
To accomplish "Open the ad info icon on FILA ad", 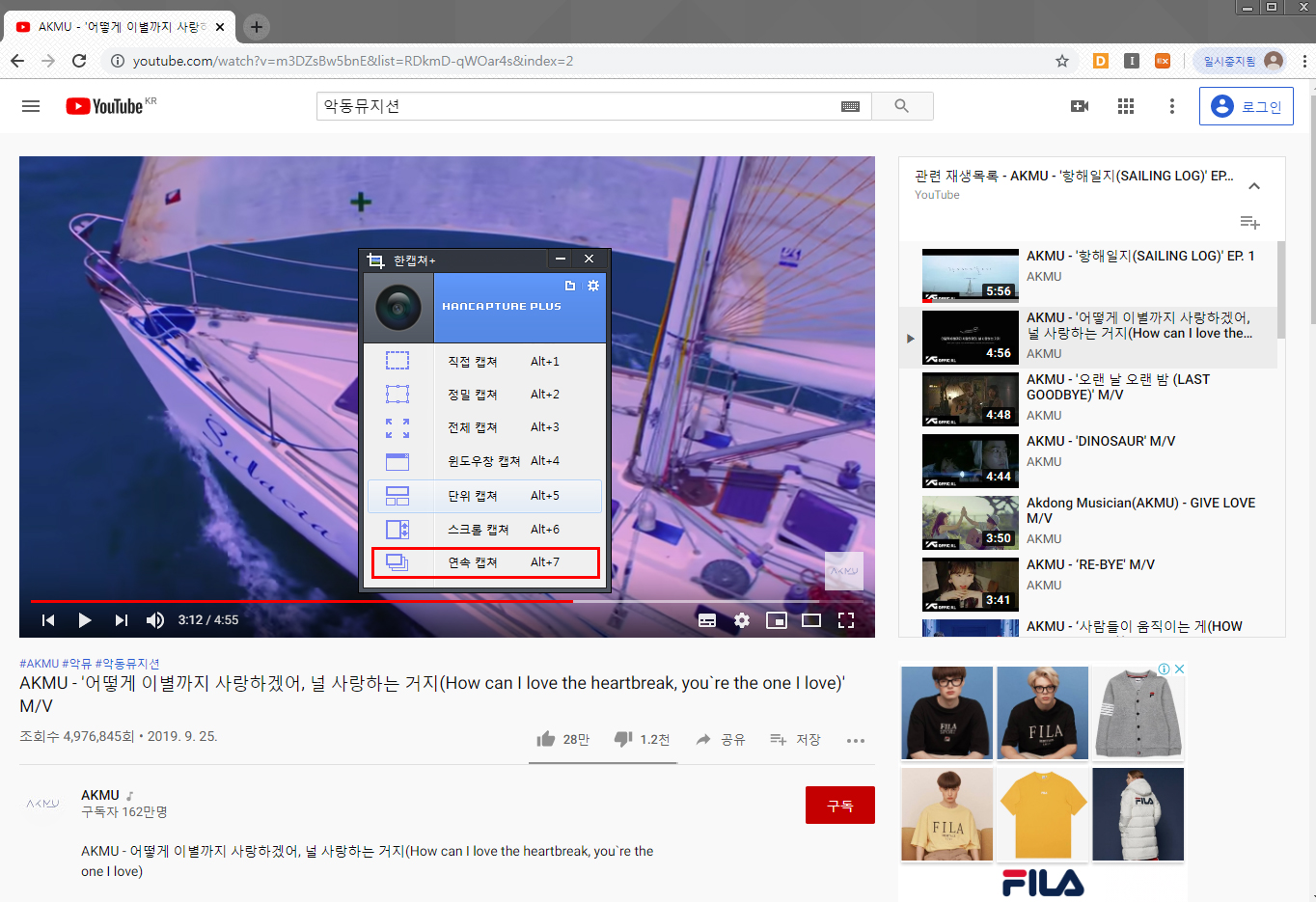I will tap(1165, 669).
